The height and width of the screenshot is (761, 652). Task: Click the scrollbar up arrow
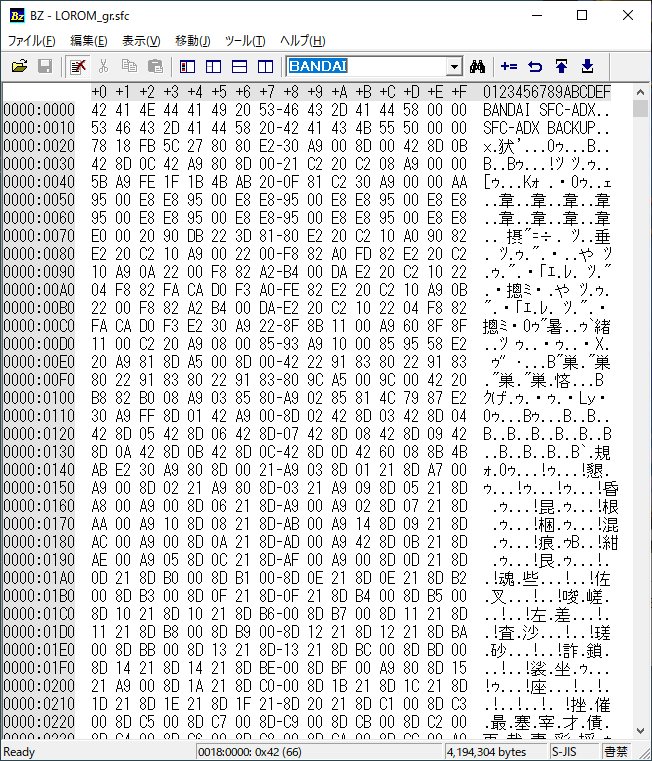640,92
